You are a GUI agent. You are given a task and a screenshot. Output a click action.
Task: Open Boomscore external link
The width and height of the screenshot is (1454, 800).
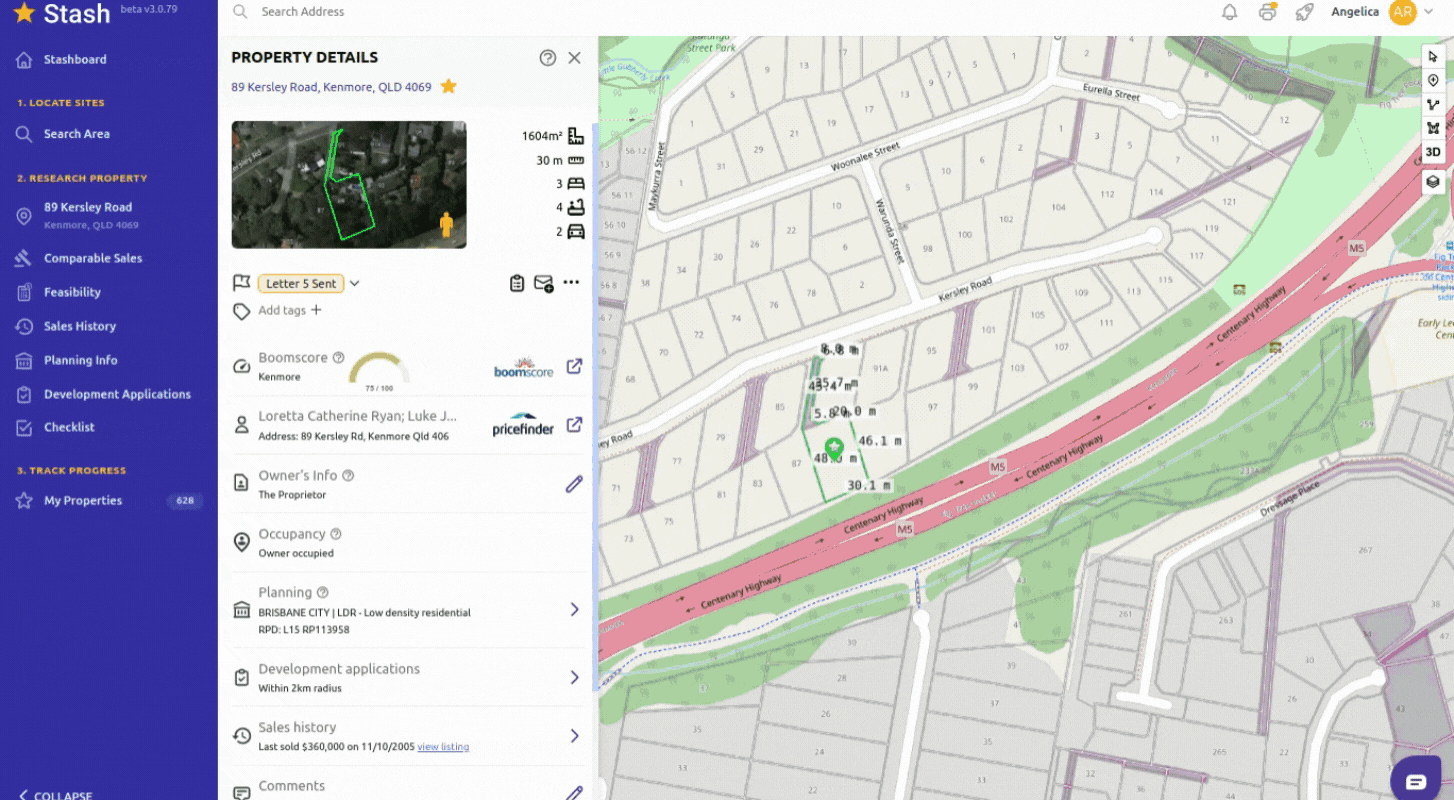[574, 366]
